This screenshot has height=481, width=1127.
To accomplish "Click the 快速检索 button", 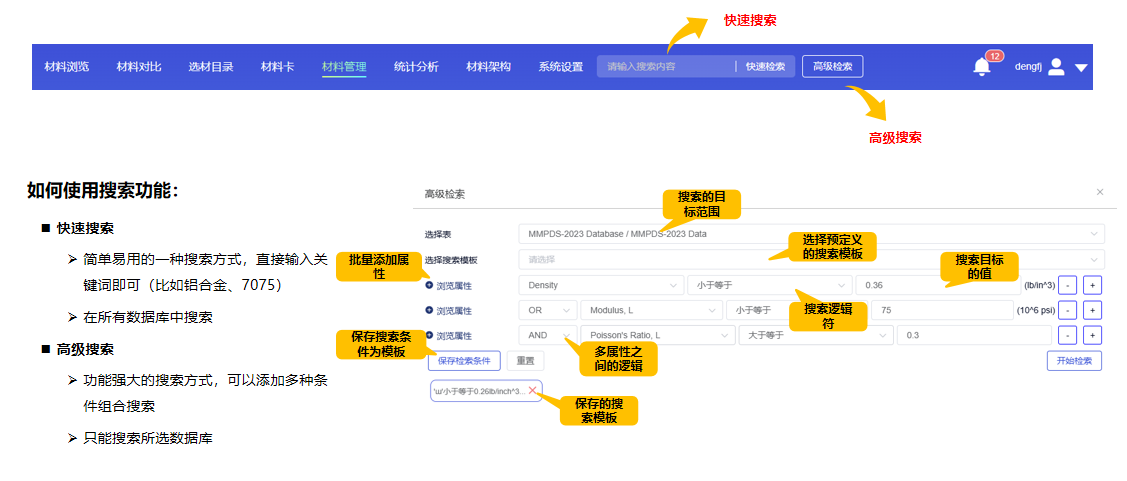I will (765, 67).
